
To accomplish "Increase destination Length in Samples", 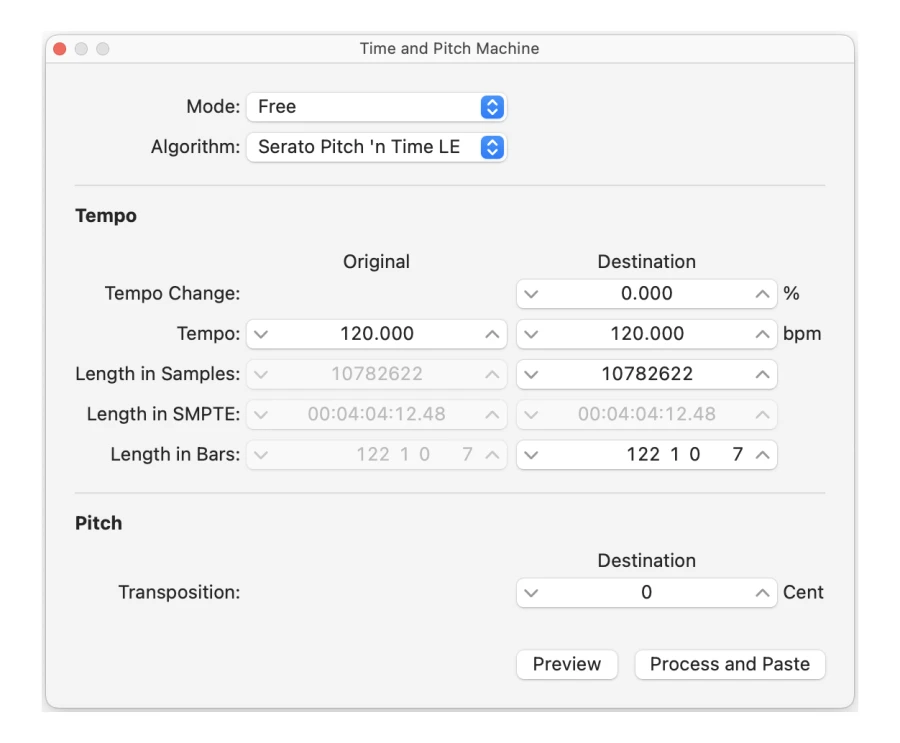I will tap(762, 374).
